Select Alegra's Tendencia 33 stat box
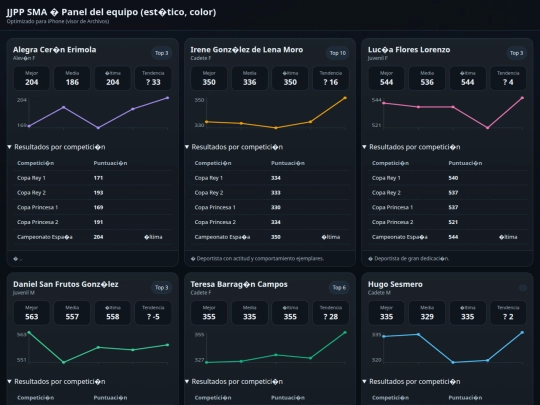Image resolution: width=540 pixels, height=405 pixels. pyautogui.click(x=153, y=78)
